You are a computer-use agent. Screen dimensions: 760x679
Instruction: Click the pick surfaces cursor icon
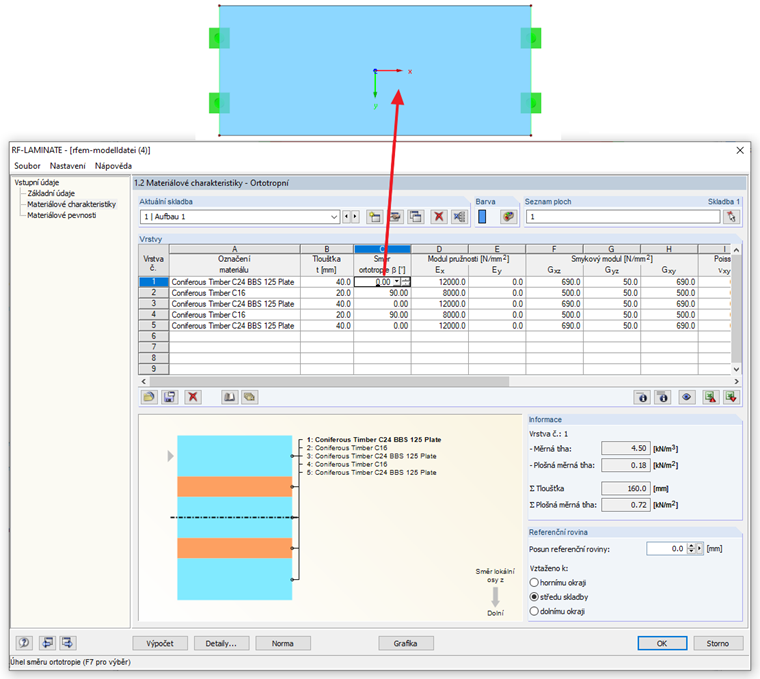(x=731, y=217)
